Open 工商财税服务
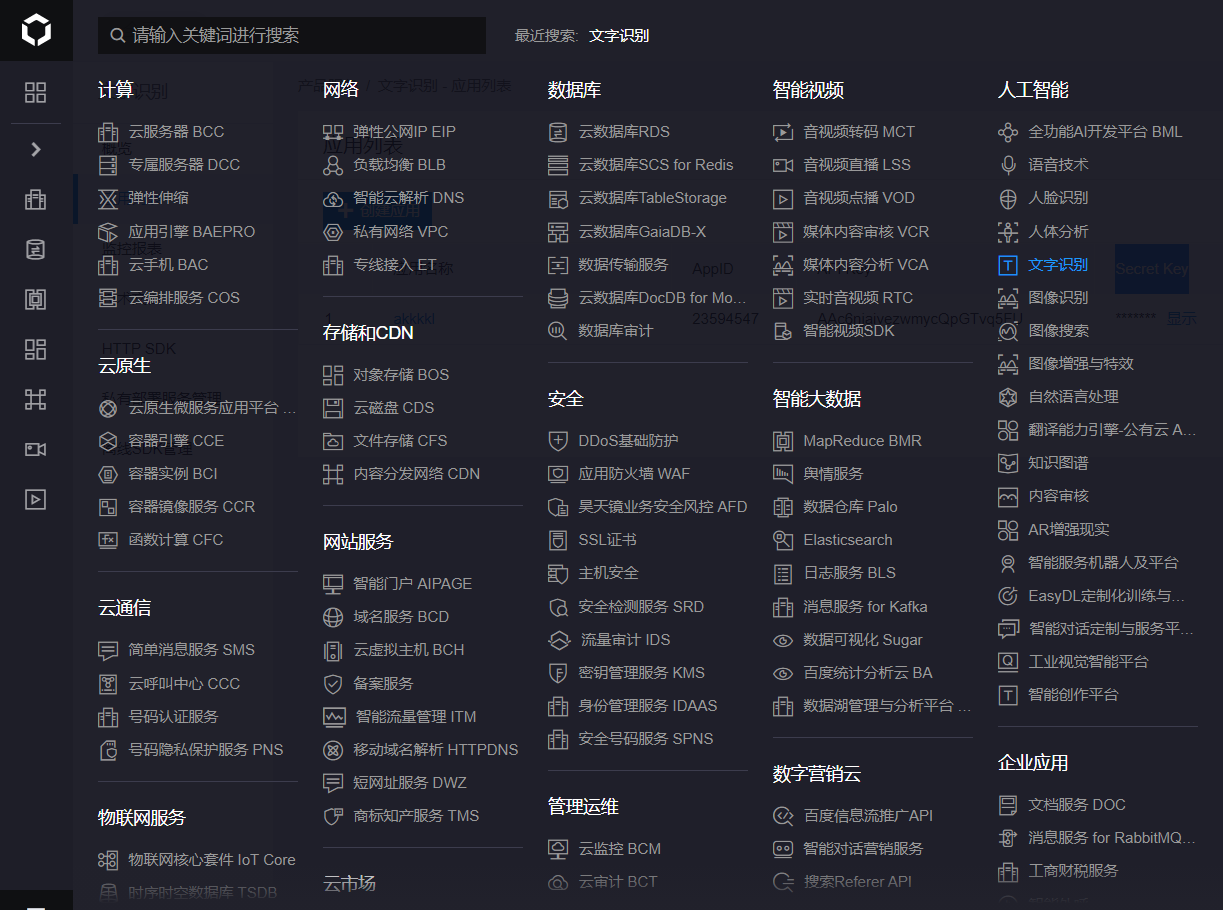Image resolution: width=1223 pixels, height=910 pixels. [1073, 871]
